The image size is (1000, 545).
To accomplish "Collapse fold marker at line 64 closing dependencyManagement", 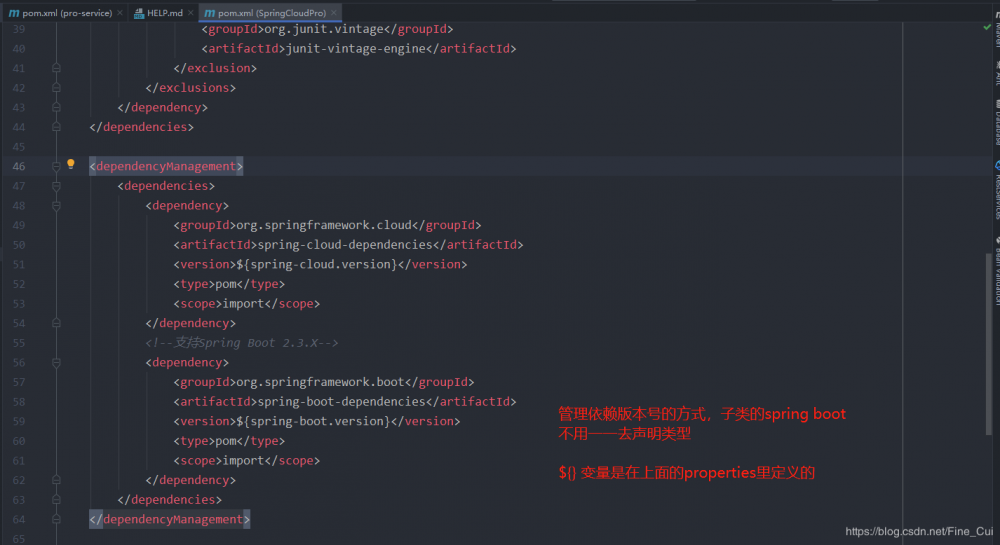I will tap(56, 520).
